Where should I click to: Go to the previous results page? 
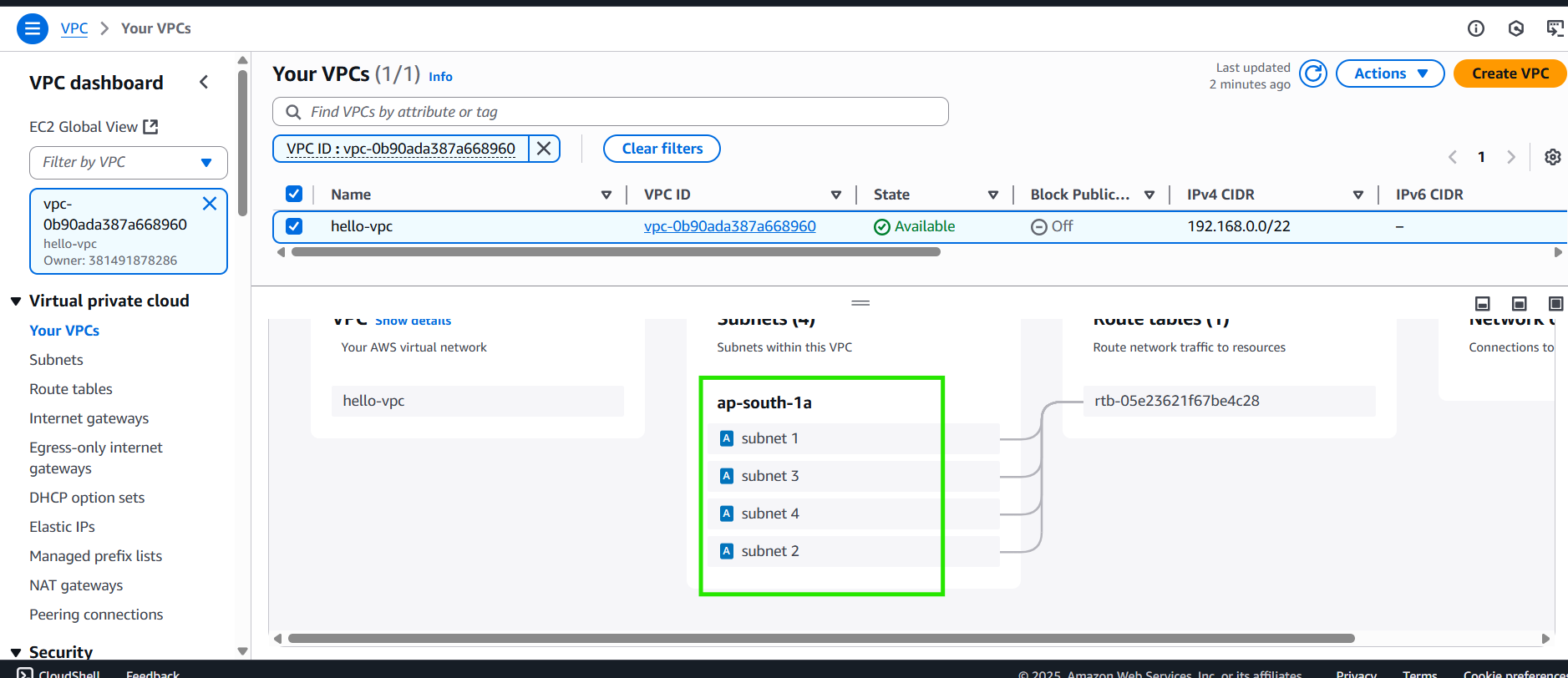pos(1453,157)
